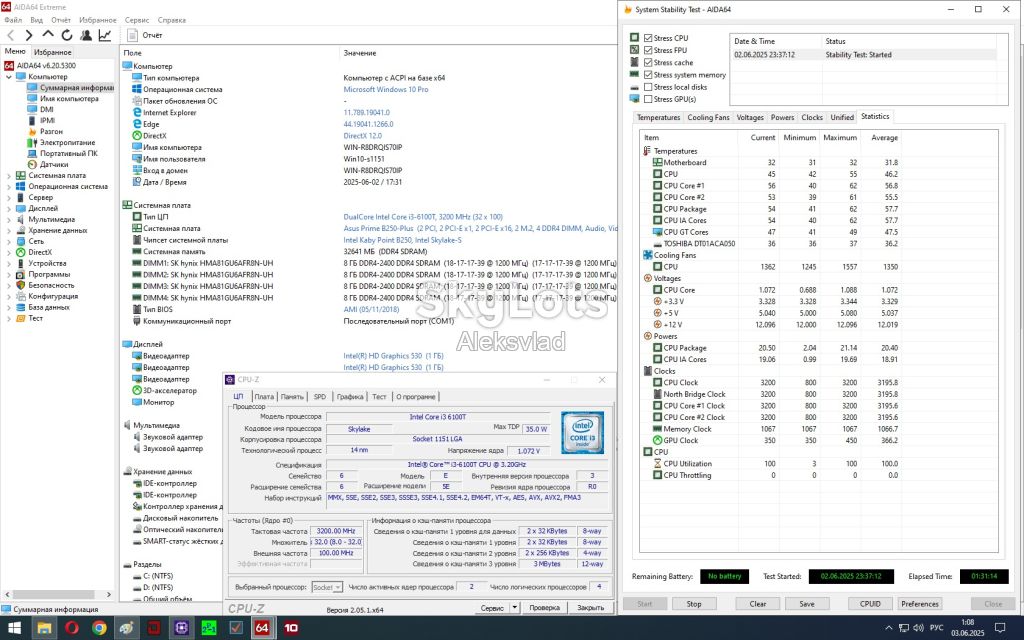
Task: Click the Clear button
Action: tap(758, 604)
